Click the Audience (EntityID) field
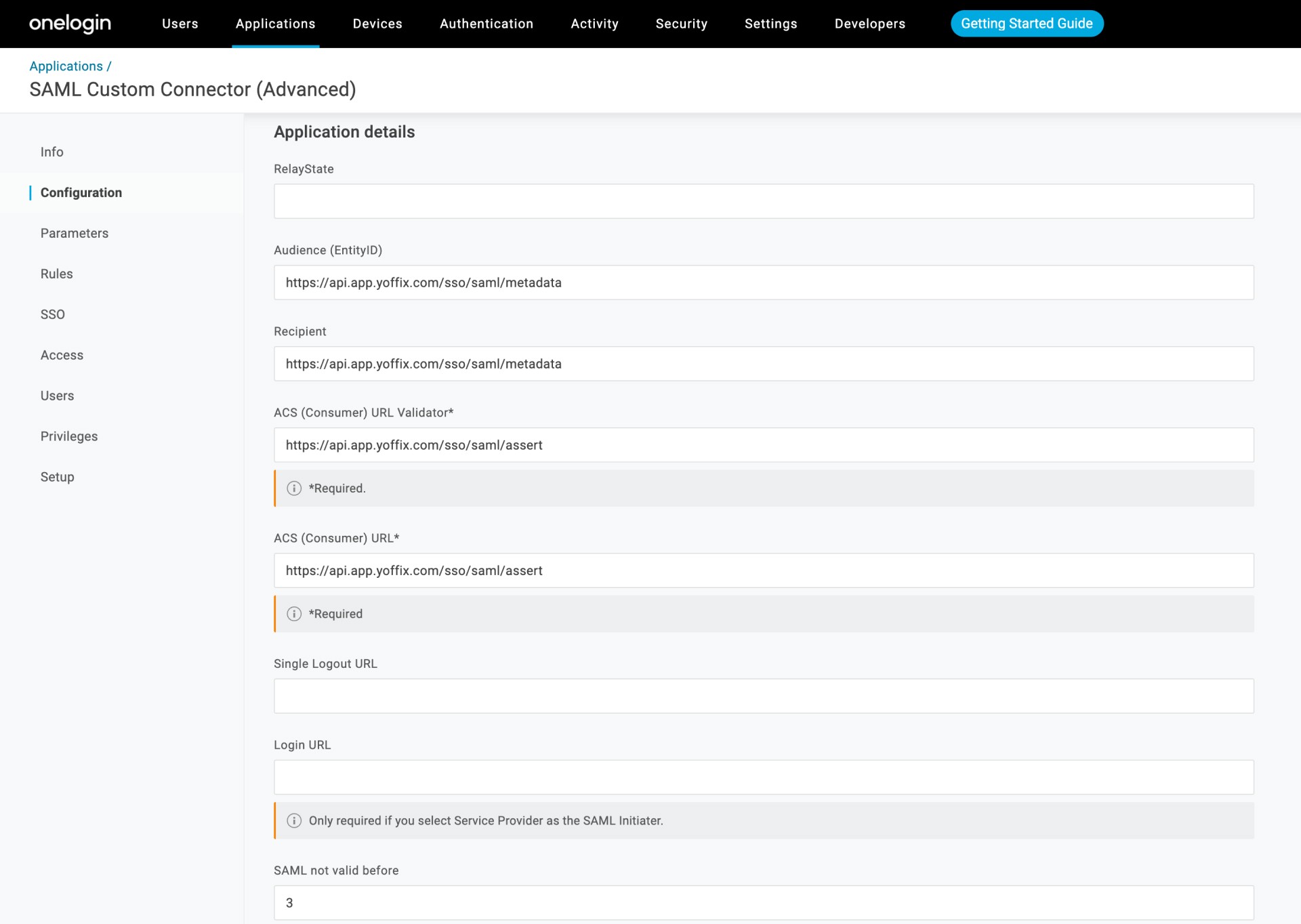Image resolution: width=1301 pixels, height=924 pixels. coord(763,282)
